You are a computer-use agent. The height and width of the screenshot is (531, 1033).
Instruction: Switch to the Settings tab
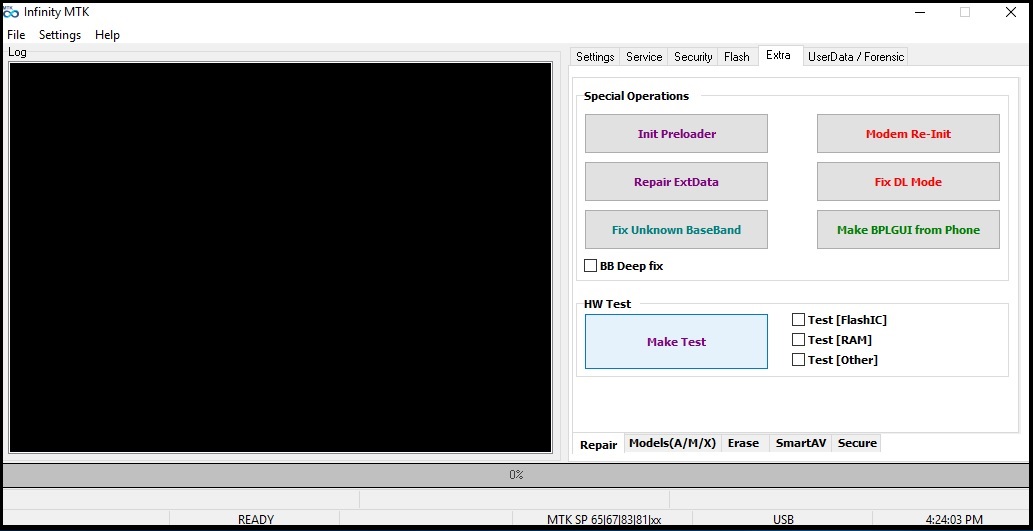tap(595, 57)
